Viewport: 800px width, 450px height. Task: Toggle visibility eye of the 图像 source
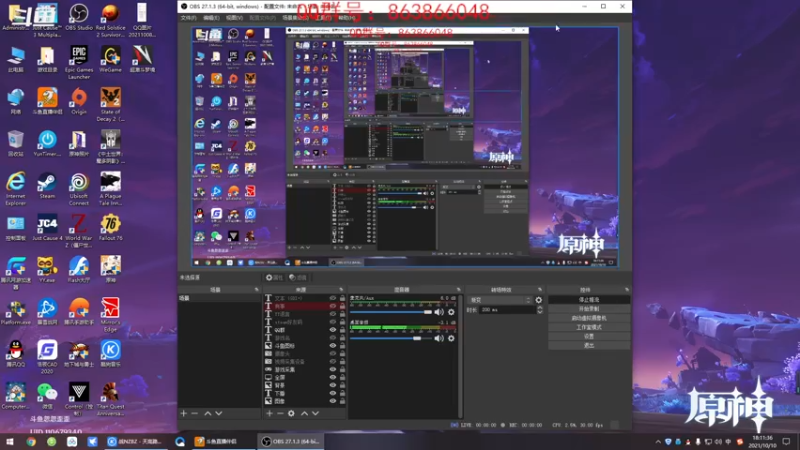333,401
